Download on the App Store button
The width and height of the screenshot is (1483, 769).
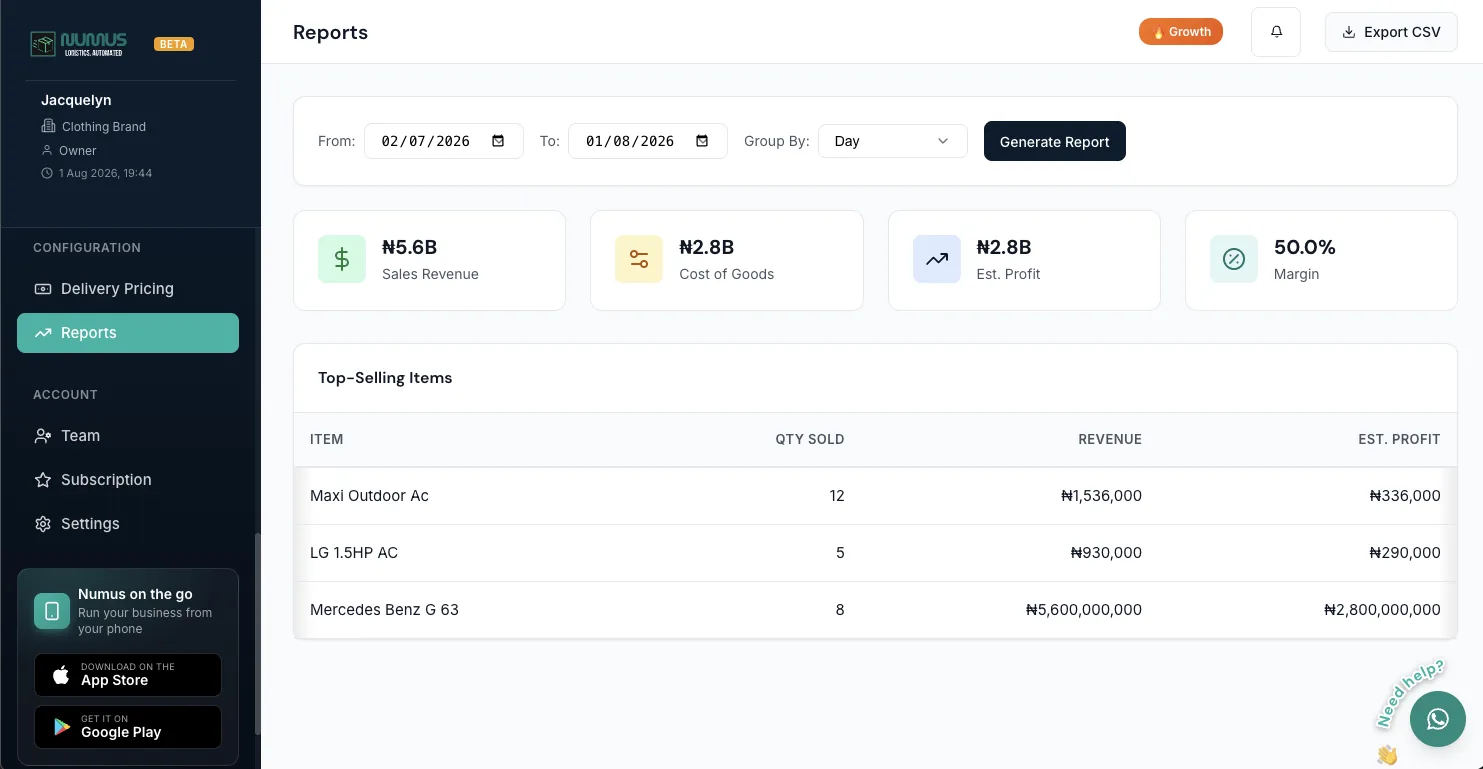click(x=128, y=675)
